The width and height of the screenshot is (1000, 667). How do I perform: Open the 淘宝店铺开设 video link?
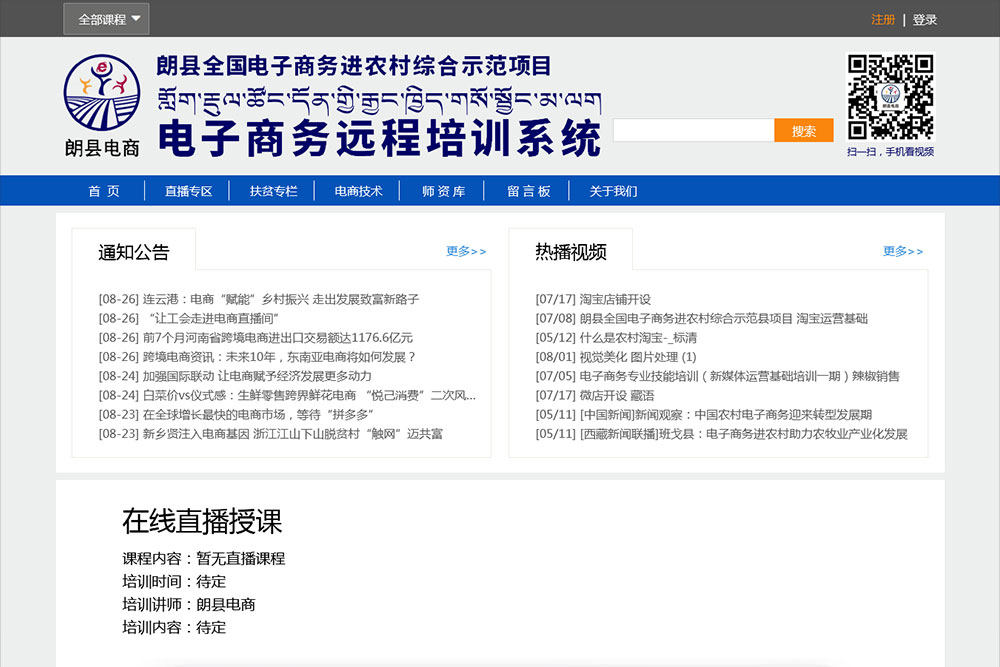point(615,299)
